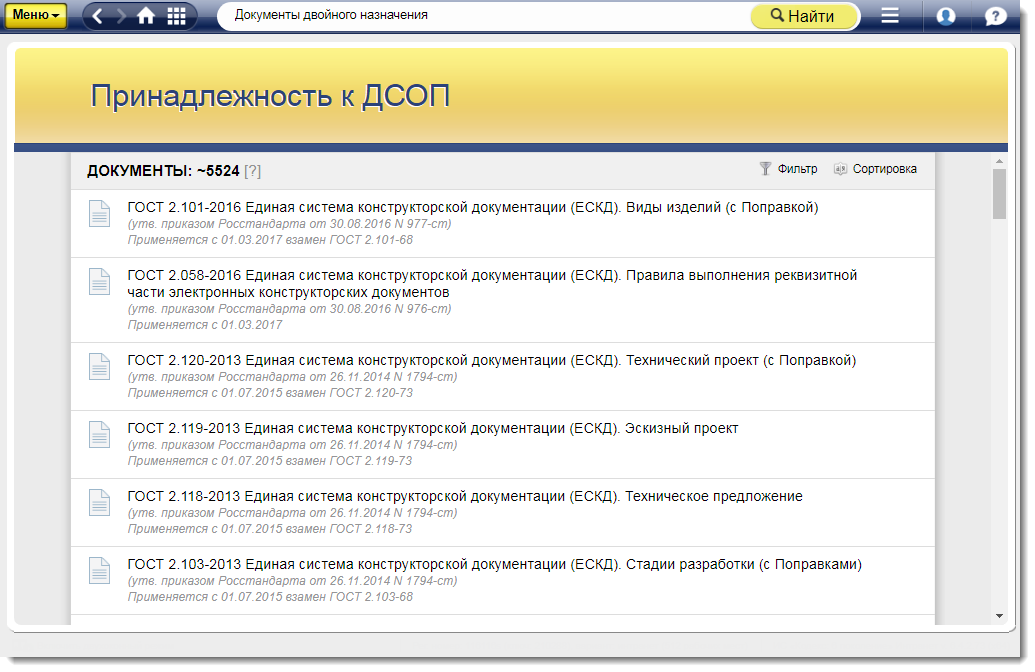Viewport: 1035px width, 672px height.
Task: Click document icon beside ГОСТ 2.120-2013
Action: (x=100, y=366)
